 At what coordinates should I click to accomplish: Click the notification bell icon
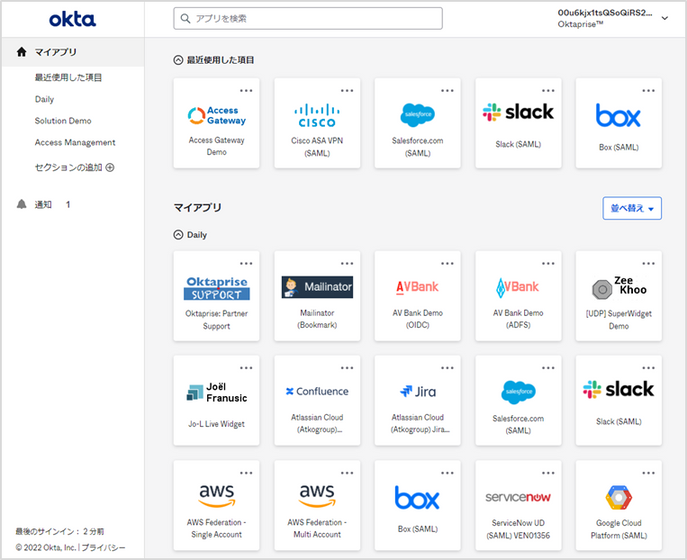[21, 204]
